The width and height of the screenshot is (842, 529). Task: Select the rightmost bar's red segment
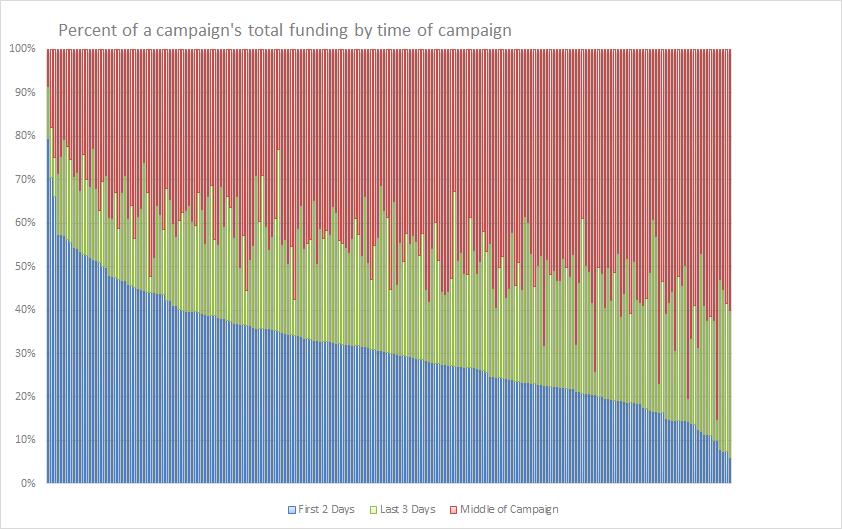click(730, 180)
